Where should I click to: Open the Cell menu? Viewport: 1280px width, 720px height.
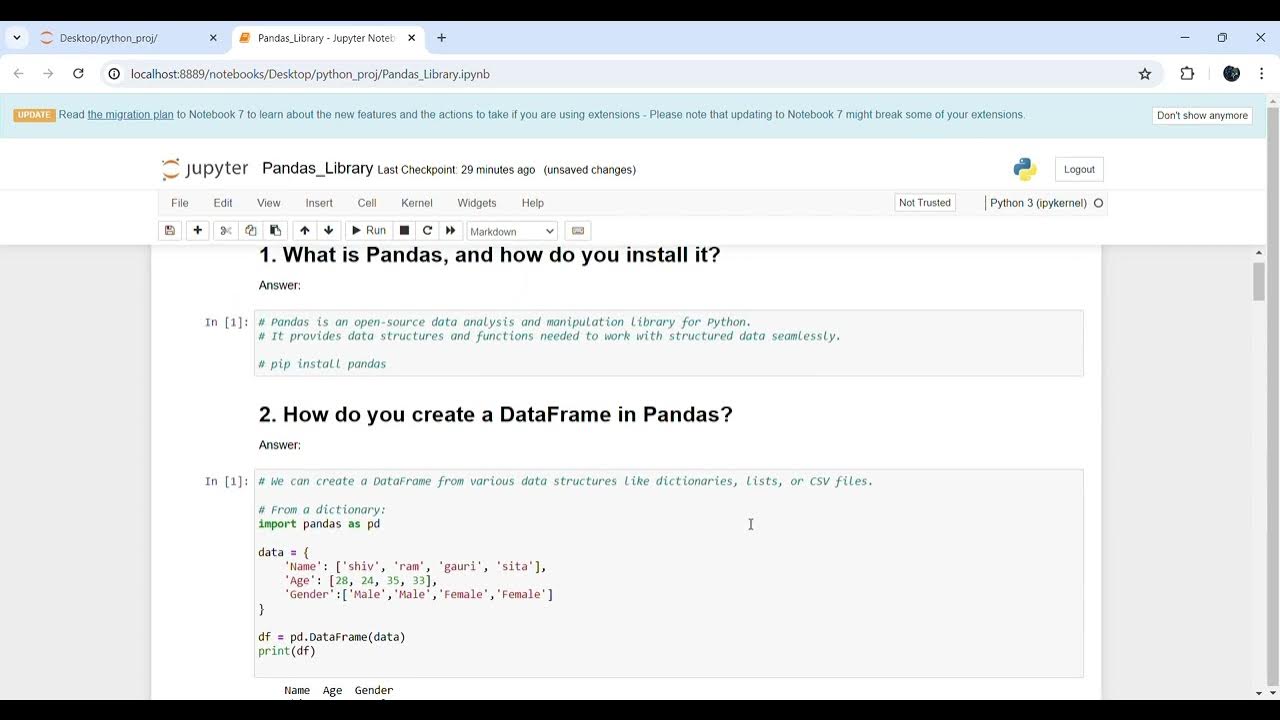click(367, 203)
